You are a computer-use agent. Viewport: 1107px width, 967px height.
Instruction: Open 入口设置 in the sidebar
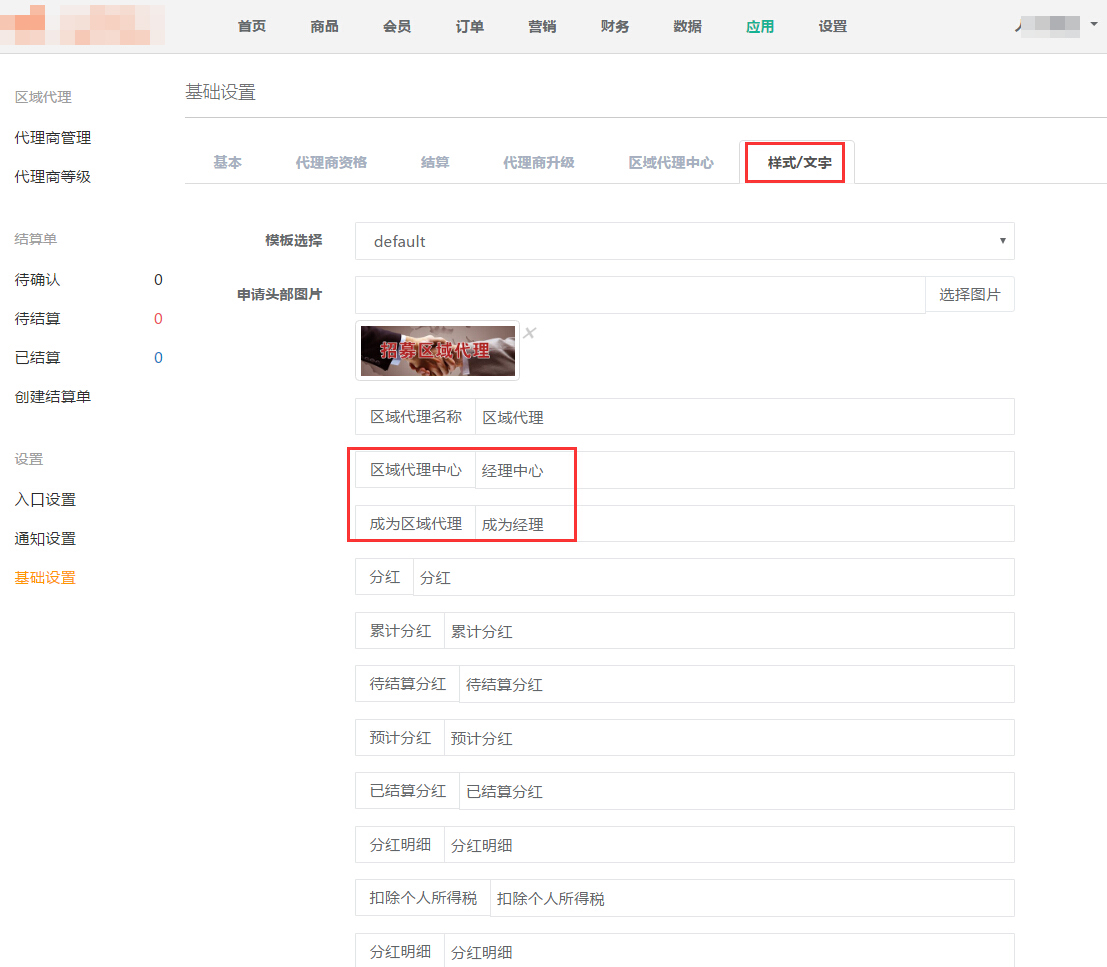pos(45,500)
